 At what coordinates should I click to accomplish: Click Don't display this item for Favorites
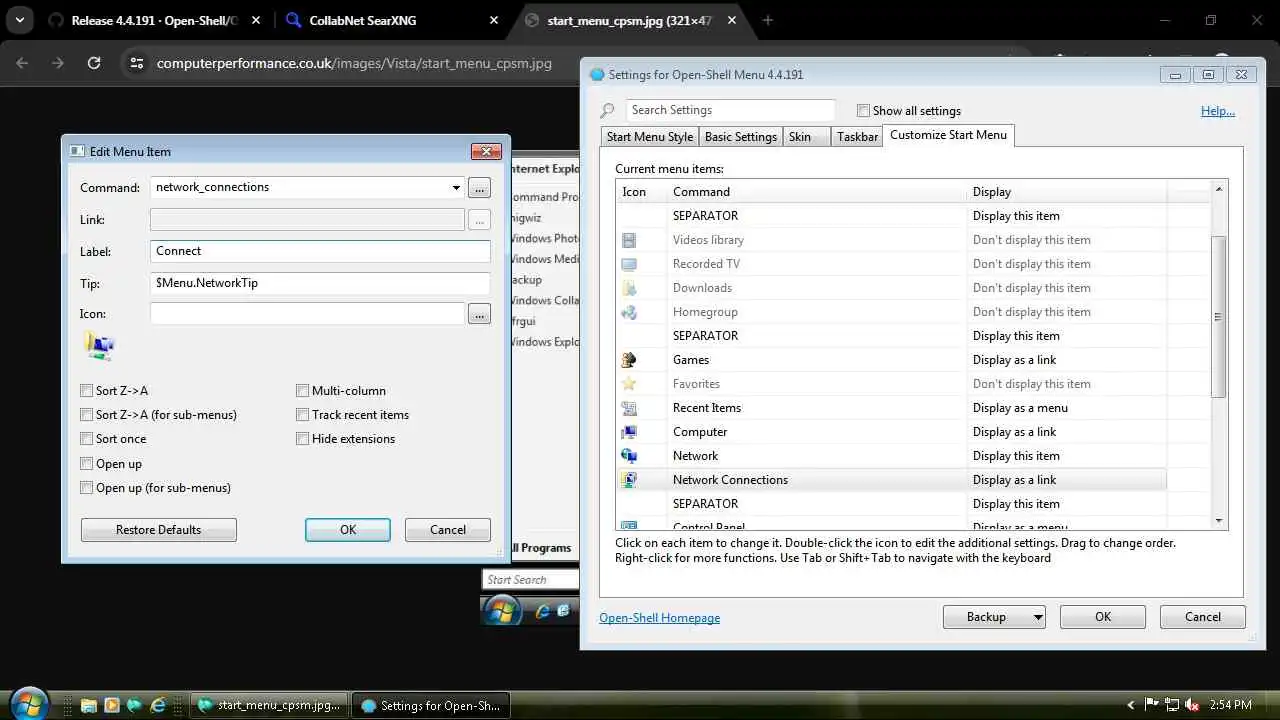point(1031,384)
